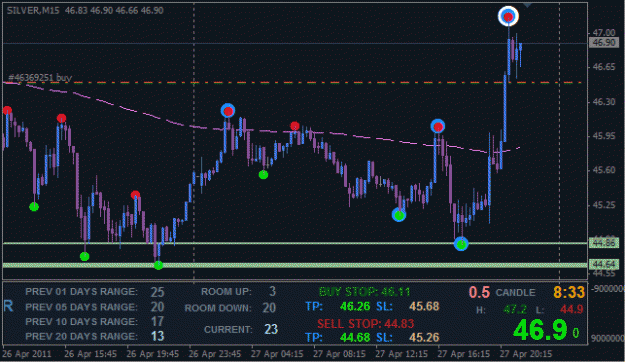Click the #46369251 buy order label
Viewport: 625px width, 362px height.
click(40, 77)
